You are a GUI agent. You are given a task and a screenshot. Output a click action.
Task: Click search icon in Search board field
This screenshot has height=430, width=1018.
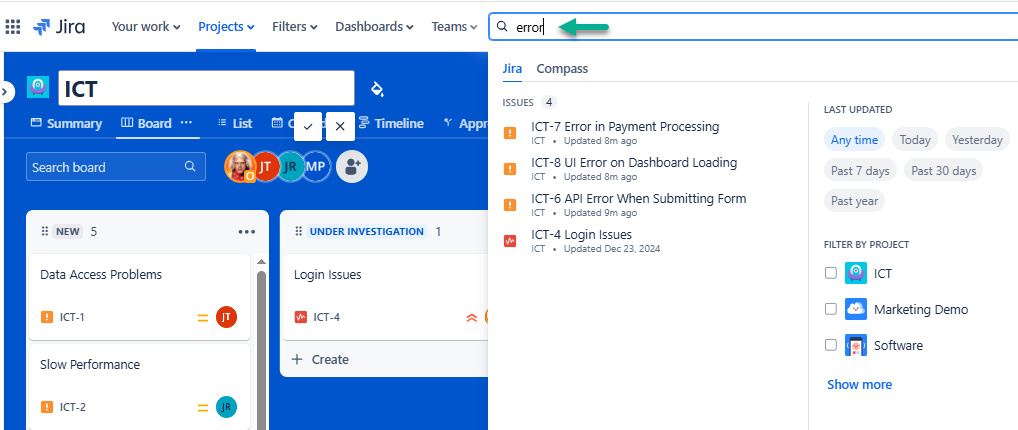(x=190, y=166)
